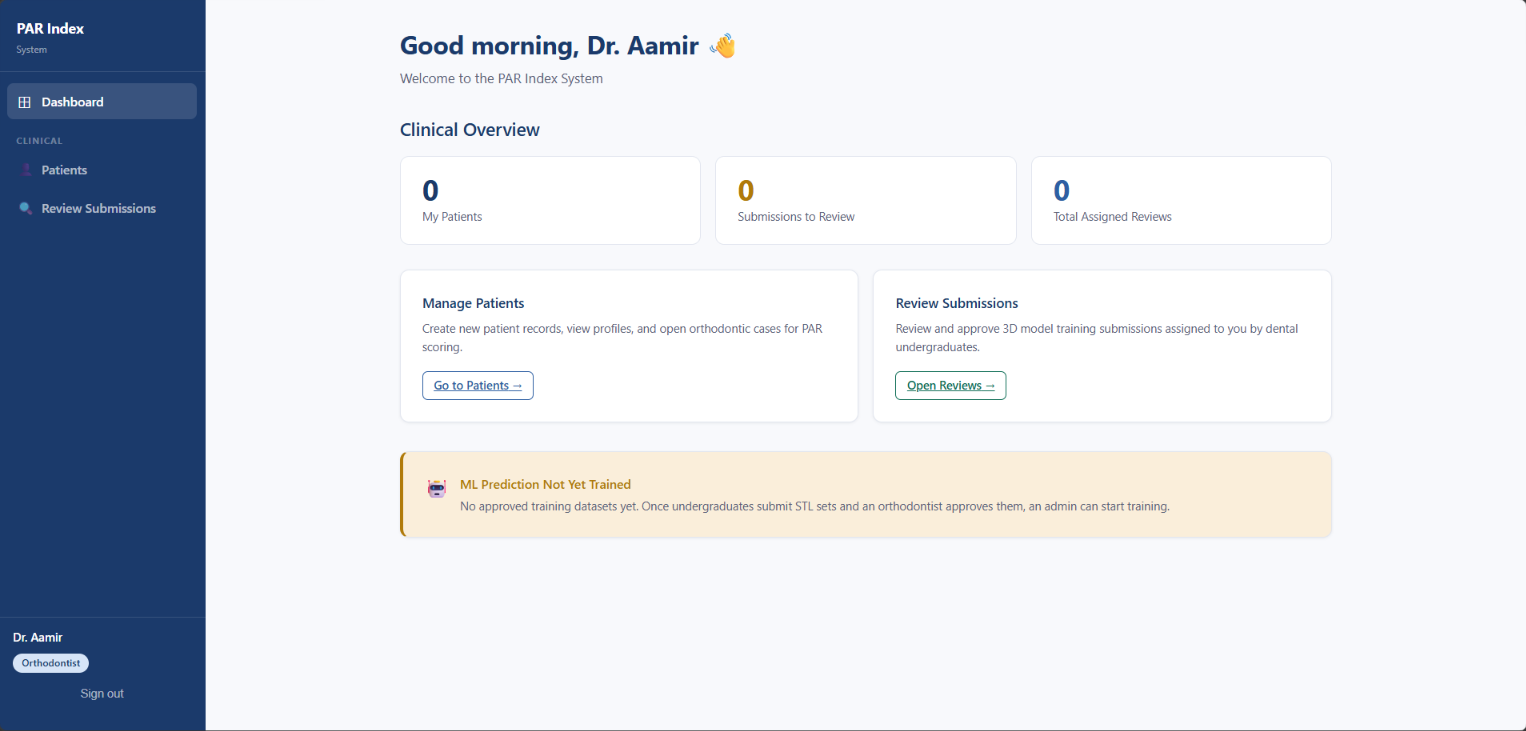
Task: Click the Review Submissions card description text
Action: tap(1097, 338)
